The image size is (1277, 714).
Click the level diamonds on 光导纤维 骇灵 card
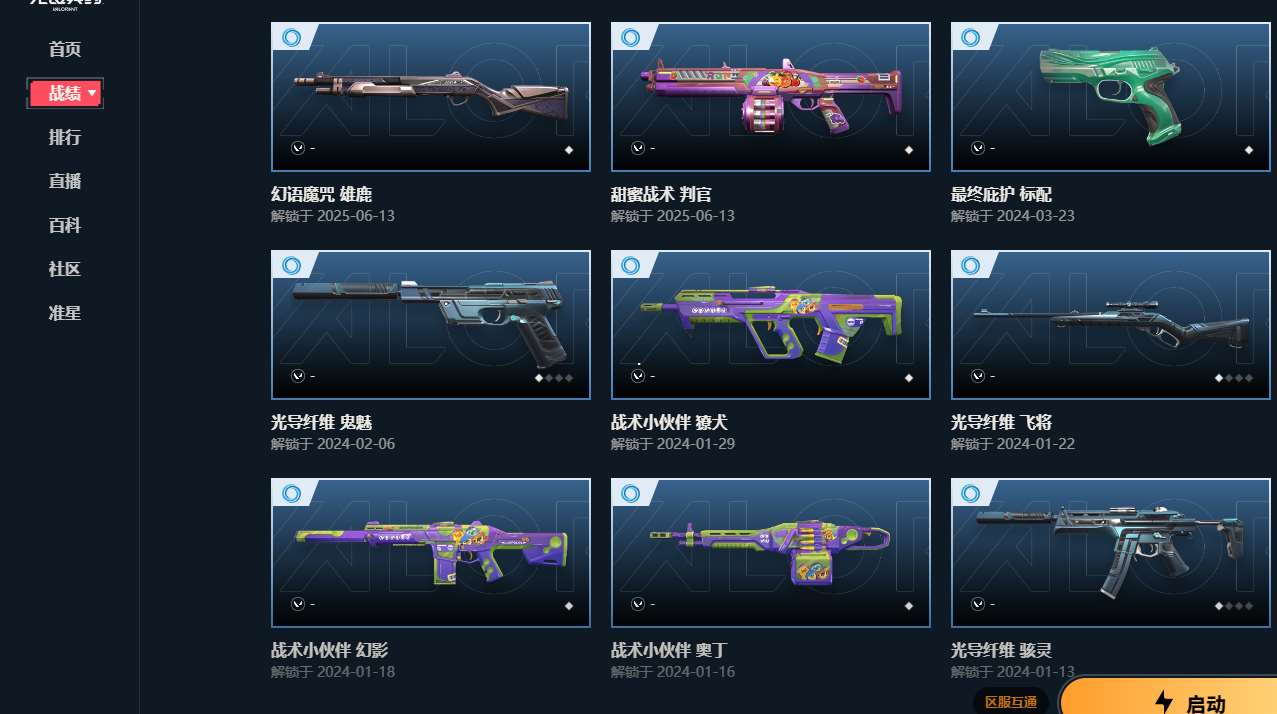point(1233,606)
